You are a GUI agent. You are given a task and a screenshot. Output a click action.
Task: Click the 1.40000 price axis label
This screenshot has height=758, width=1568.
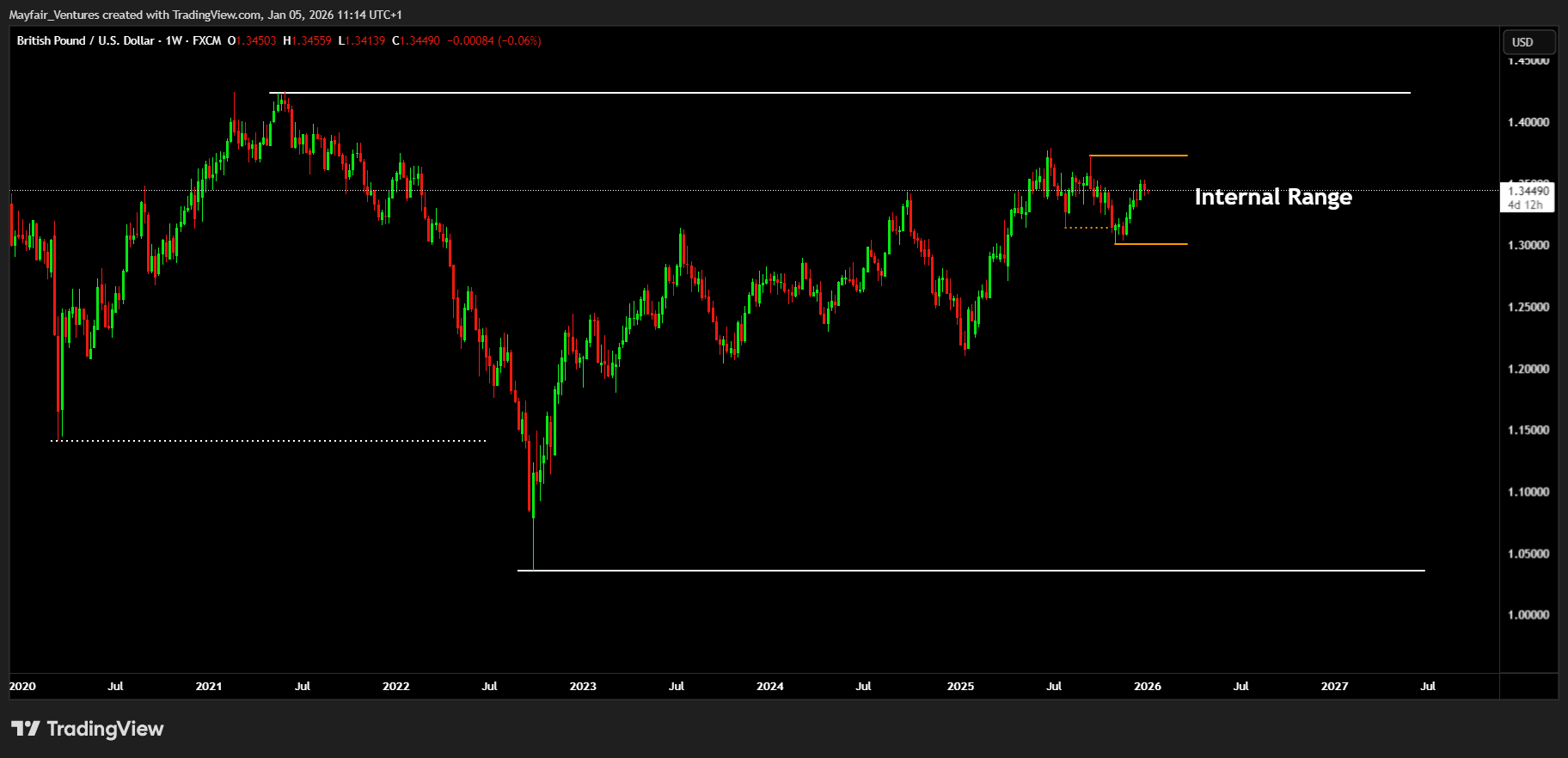click(1528, 122)
